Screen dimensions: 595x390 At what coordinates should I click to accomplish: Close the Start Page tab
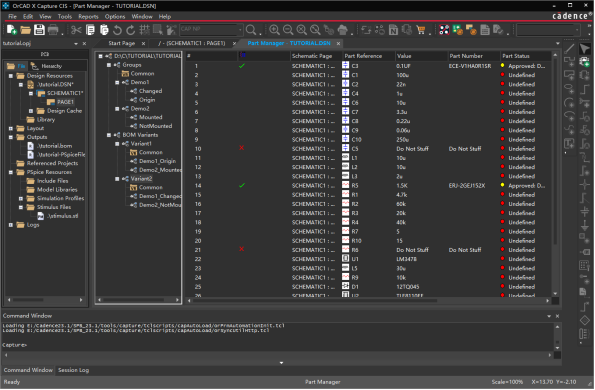tap(143, 43)
